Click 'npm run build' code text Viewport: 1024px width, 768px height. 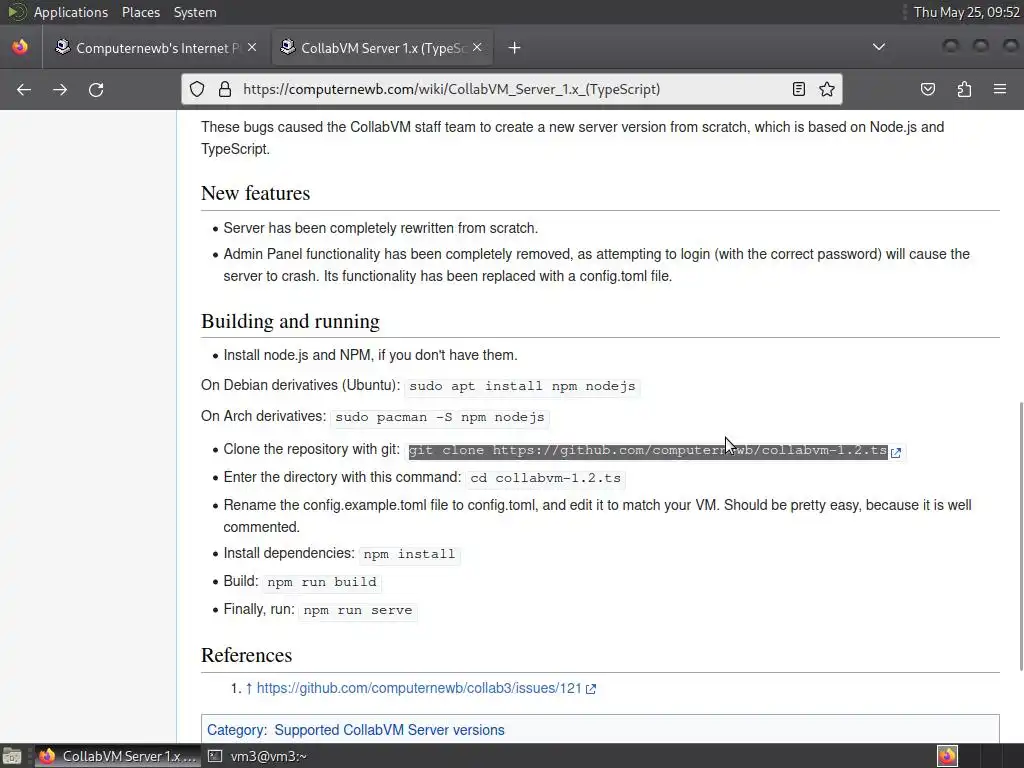click(321, 582)
